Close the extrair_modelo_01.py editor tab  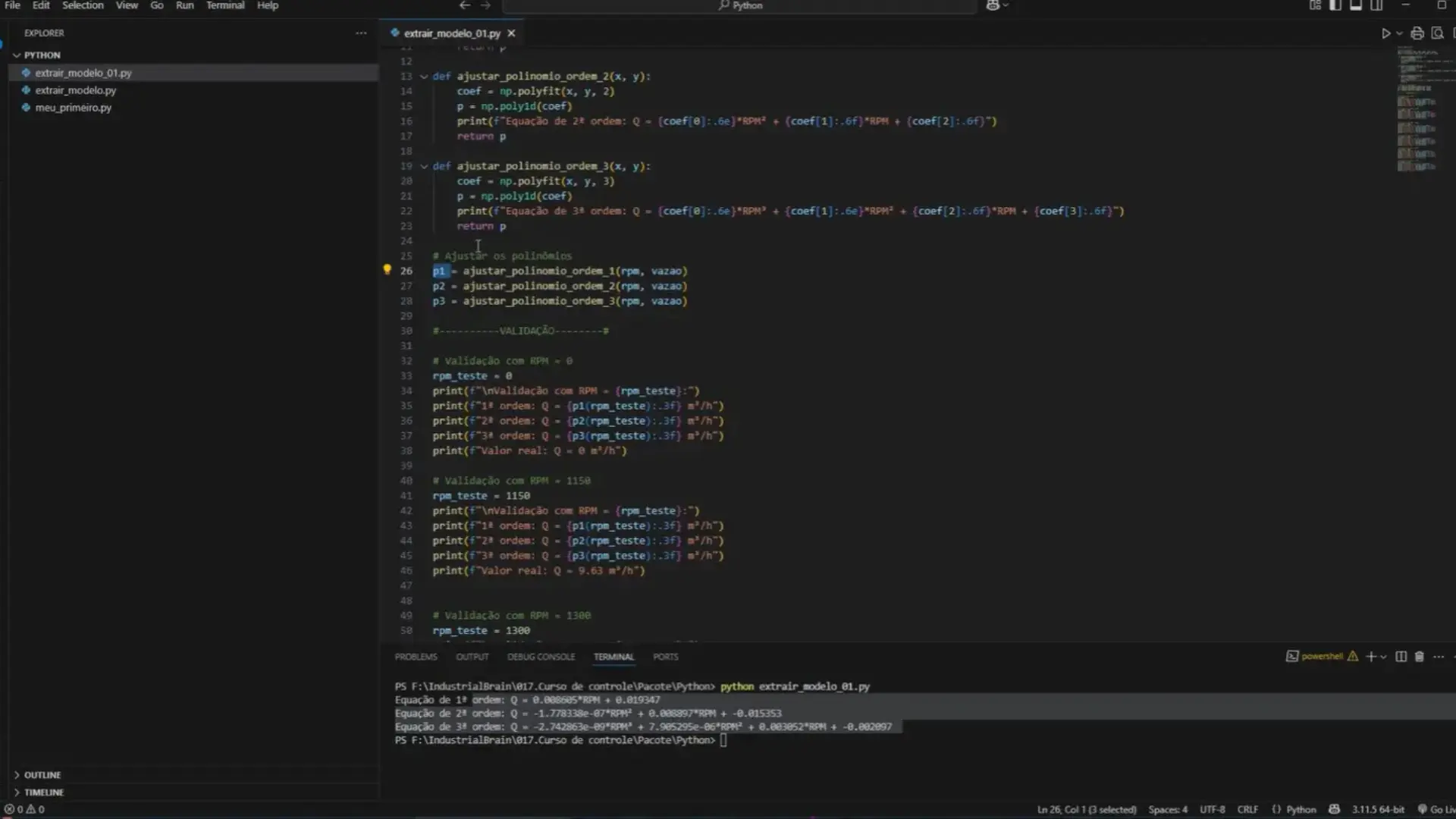tap(511, 33)
